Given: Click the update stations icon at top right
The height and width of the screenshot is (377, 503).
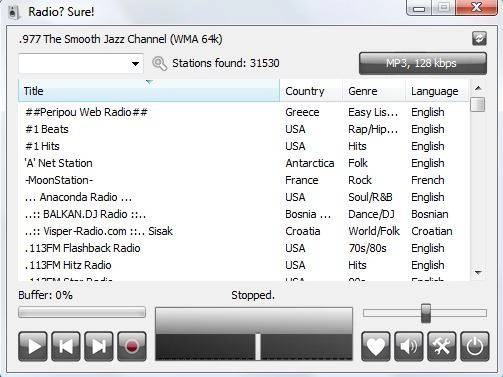Looking at the screenshot, I should click(479, 39).
